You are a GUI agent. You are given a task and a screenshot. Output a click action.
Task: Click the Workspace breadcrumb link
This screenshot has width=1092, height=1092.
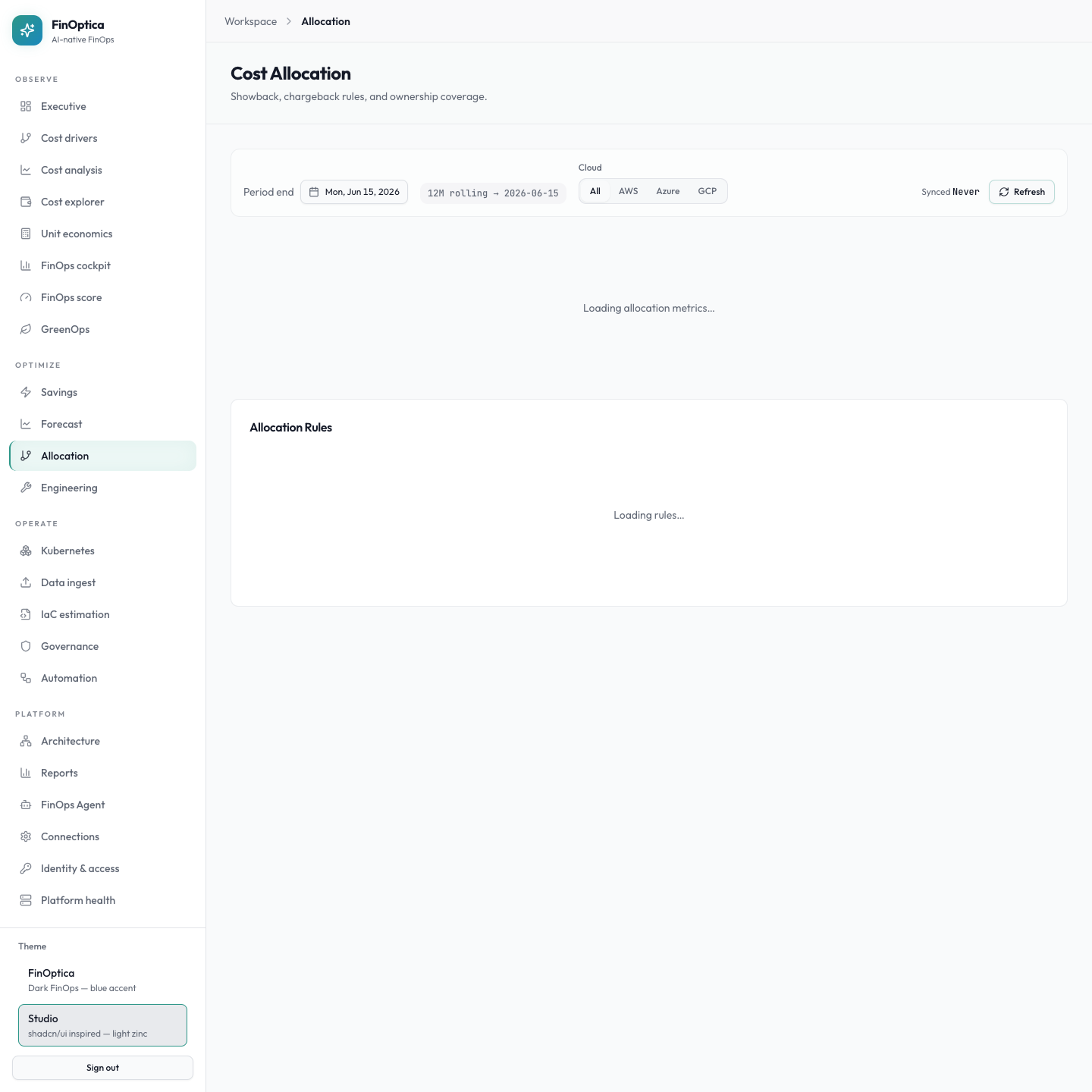(x=250, y=21)
